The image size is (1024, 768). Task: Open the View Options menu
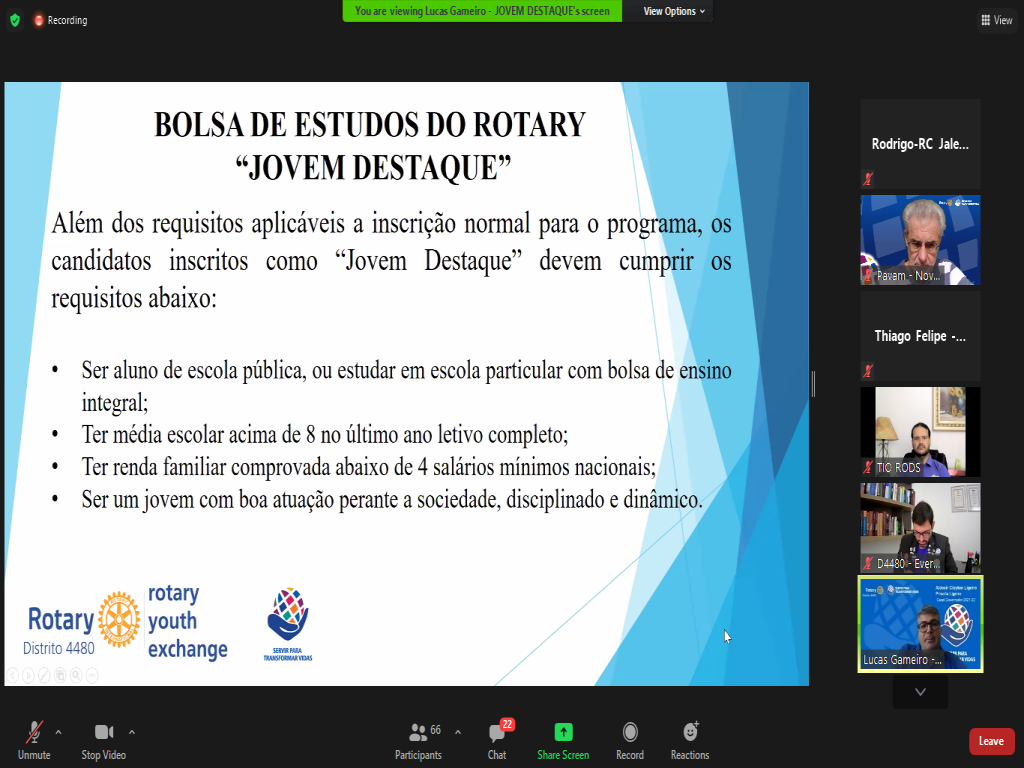673,11
